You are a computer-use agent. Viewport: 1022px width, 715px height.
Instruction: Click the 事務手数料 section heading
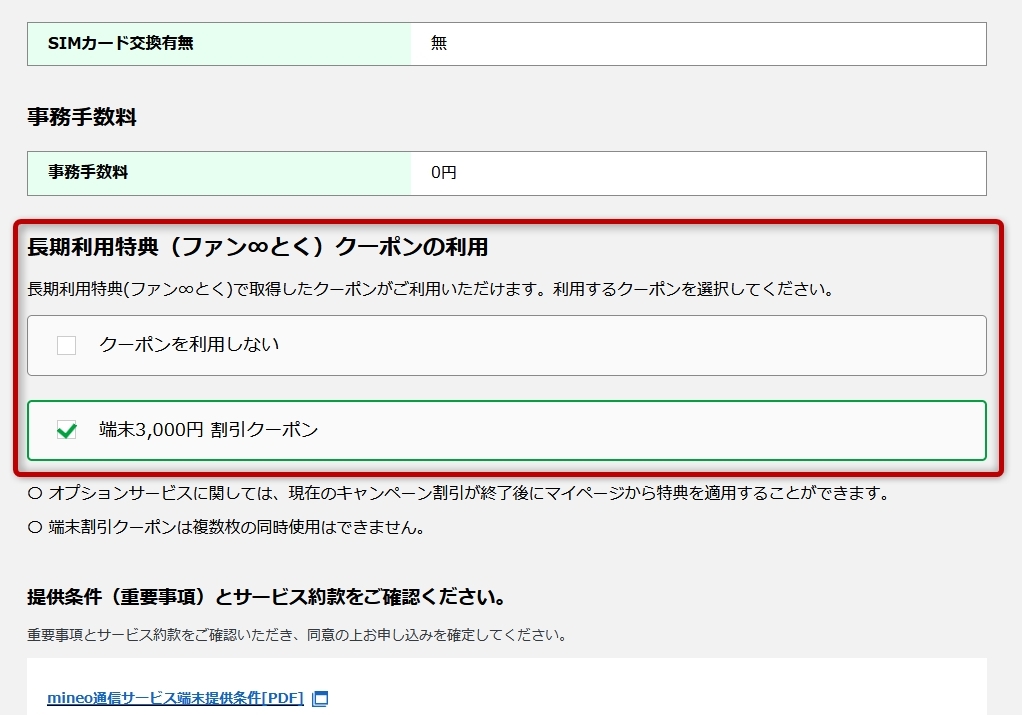click(82, 117)
